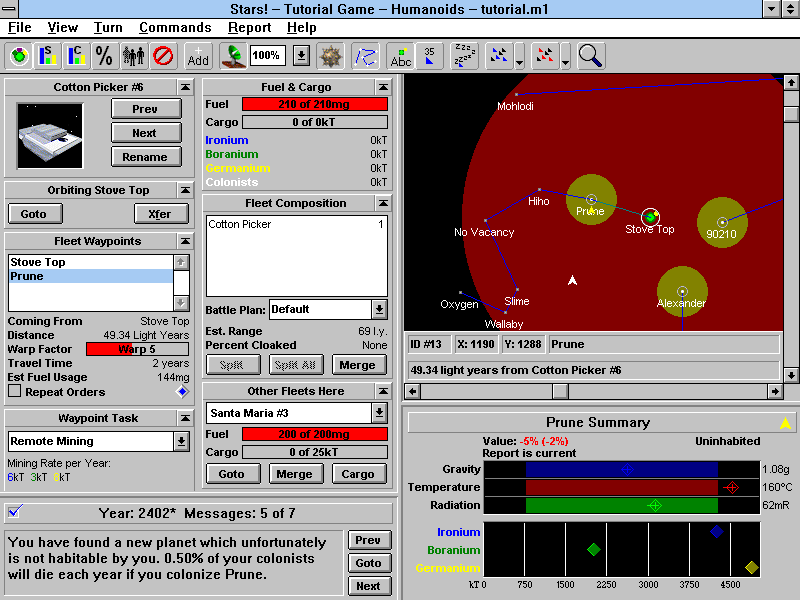The height and width of the screenshot is (600, 800).
Task: Enable the Repeat Orders checkbox
Action: click(15, 391)
